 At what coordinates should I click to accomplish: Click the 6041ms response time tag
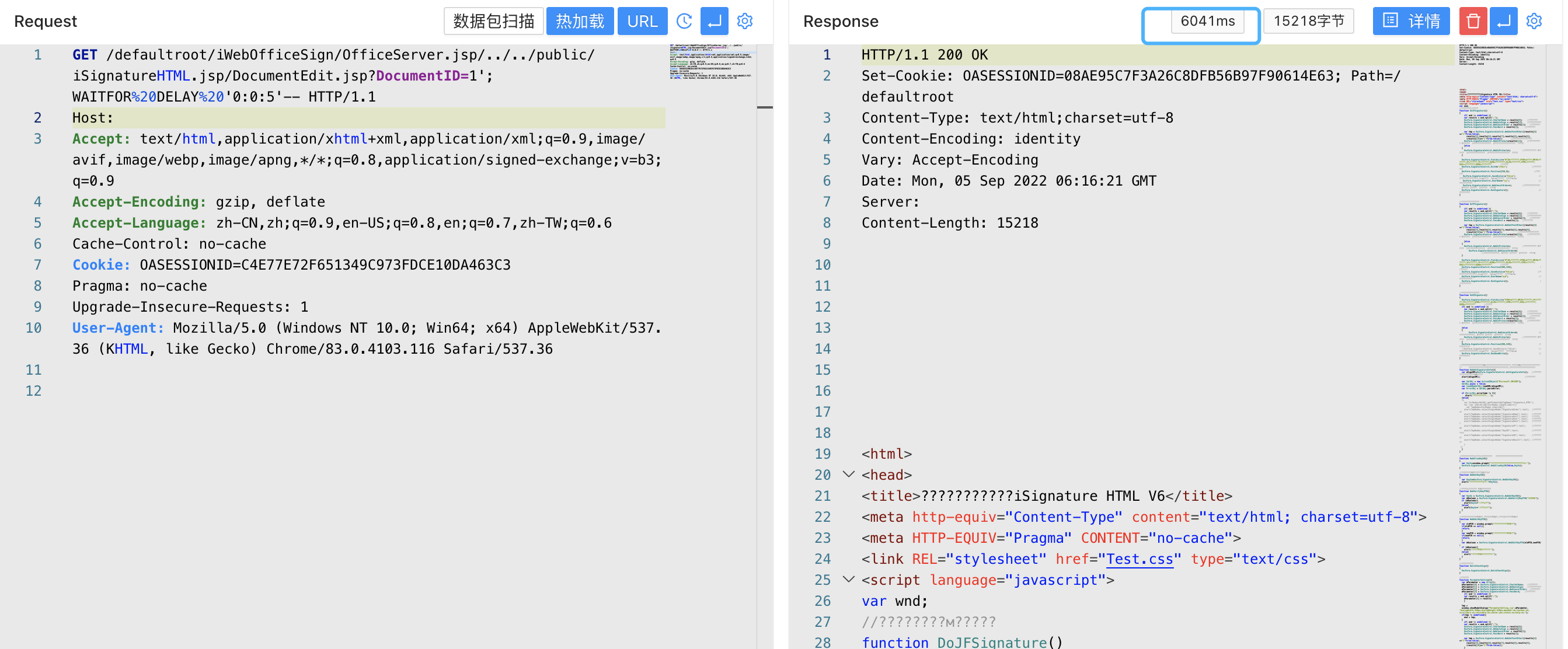pos(1207,22)
